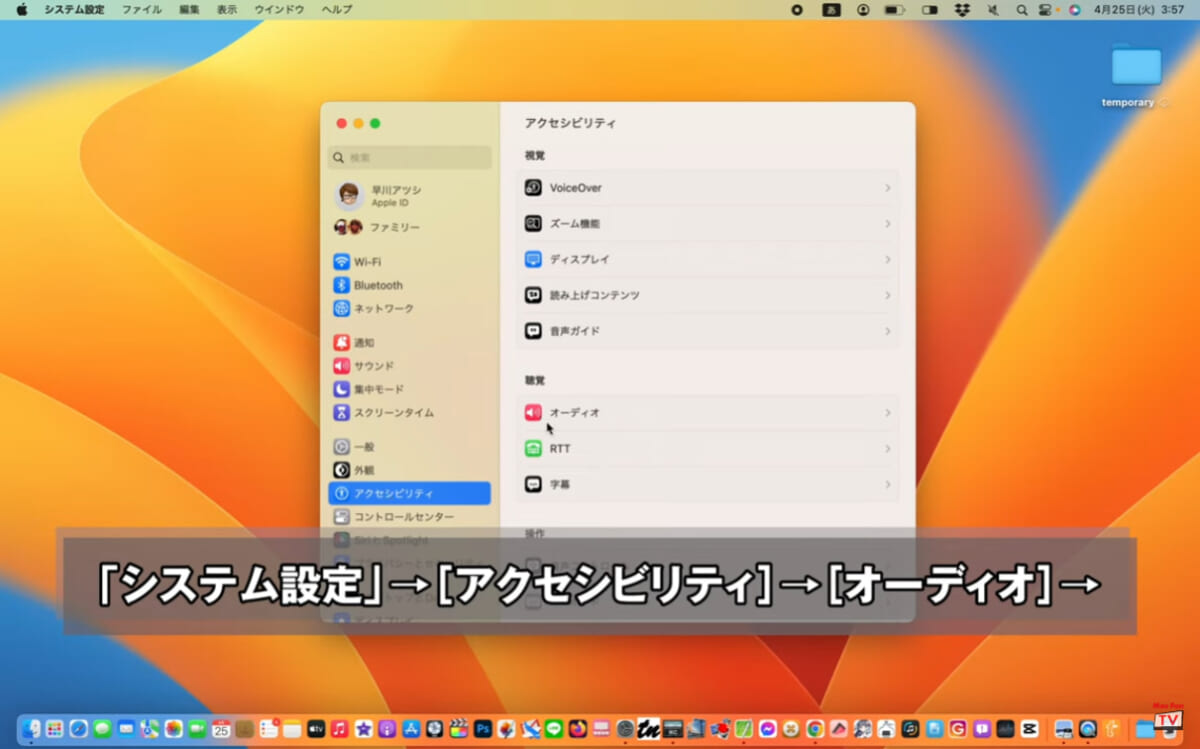Open the Apple menu

[21, 10]
